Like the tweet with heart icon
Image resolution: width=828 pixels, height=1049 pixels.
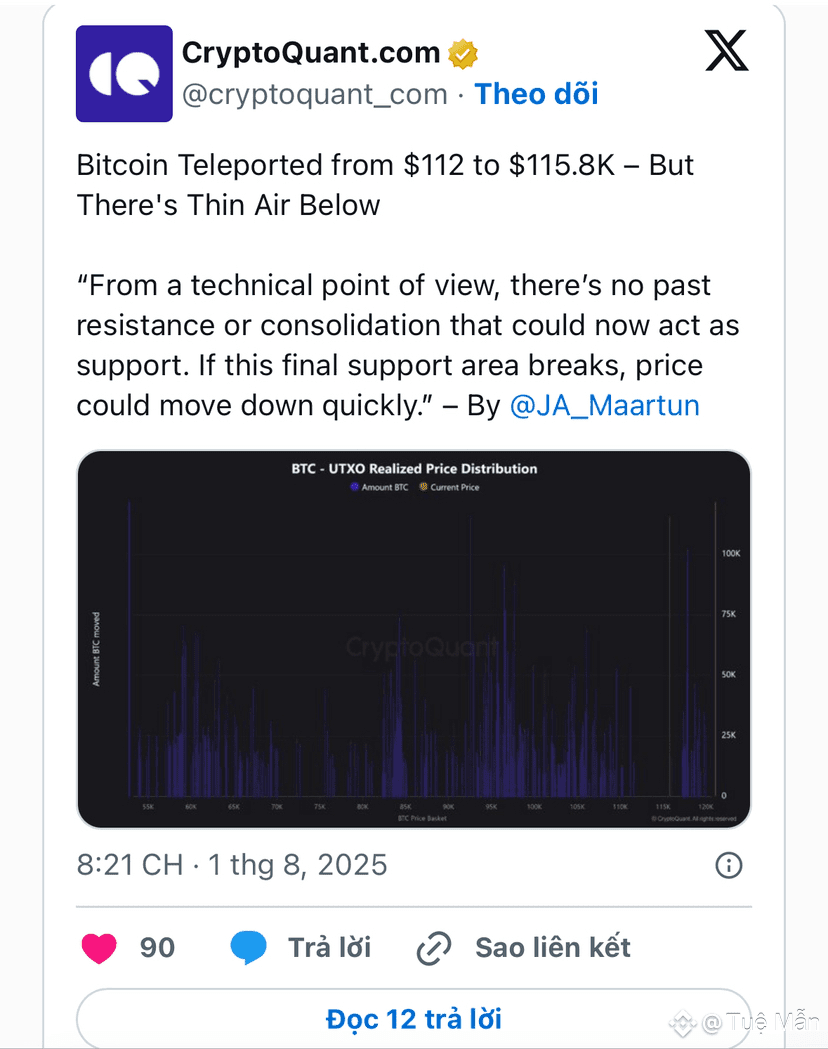[x=99, y=948]
